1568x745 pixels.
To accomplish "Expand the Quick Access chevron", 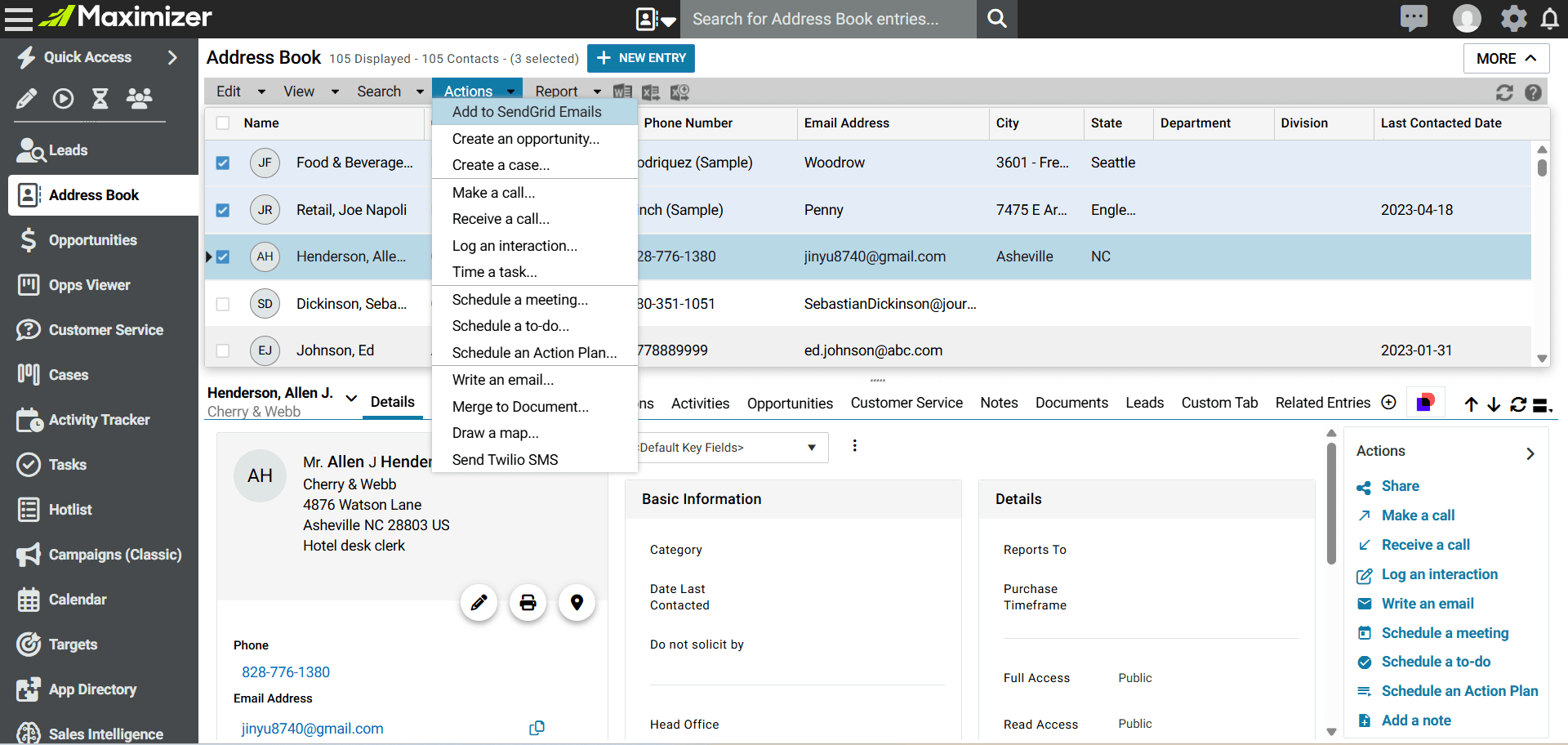I will (x=172, y=57).
